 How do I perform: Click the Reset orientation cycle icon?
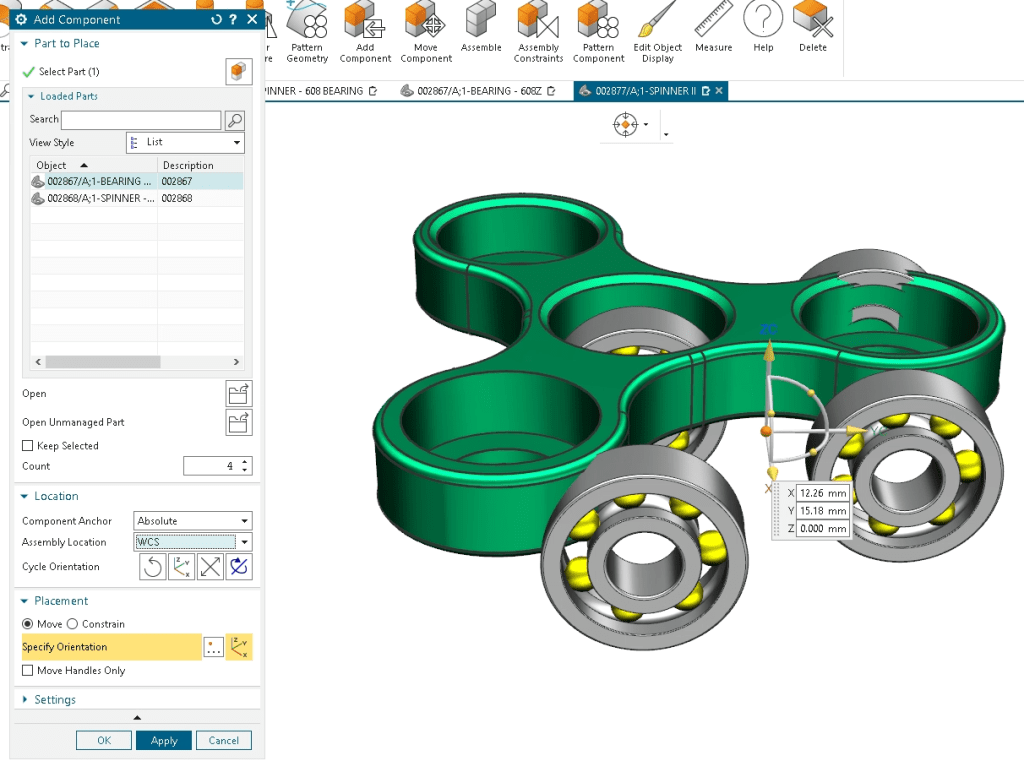pos(152,567)
